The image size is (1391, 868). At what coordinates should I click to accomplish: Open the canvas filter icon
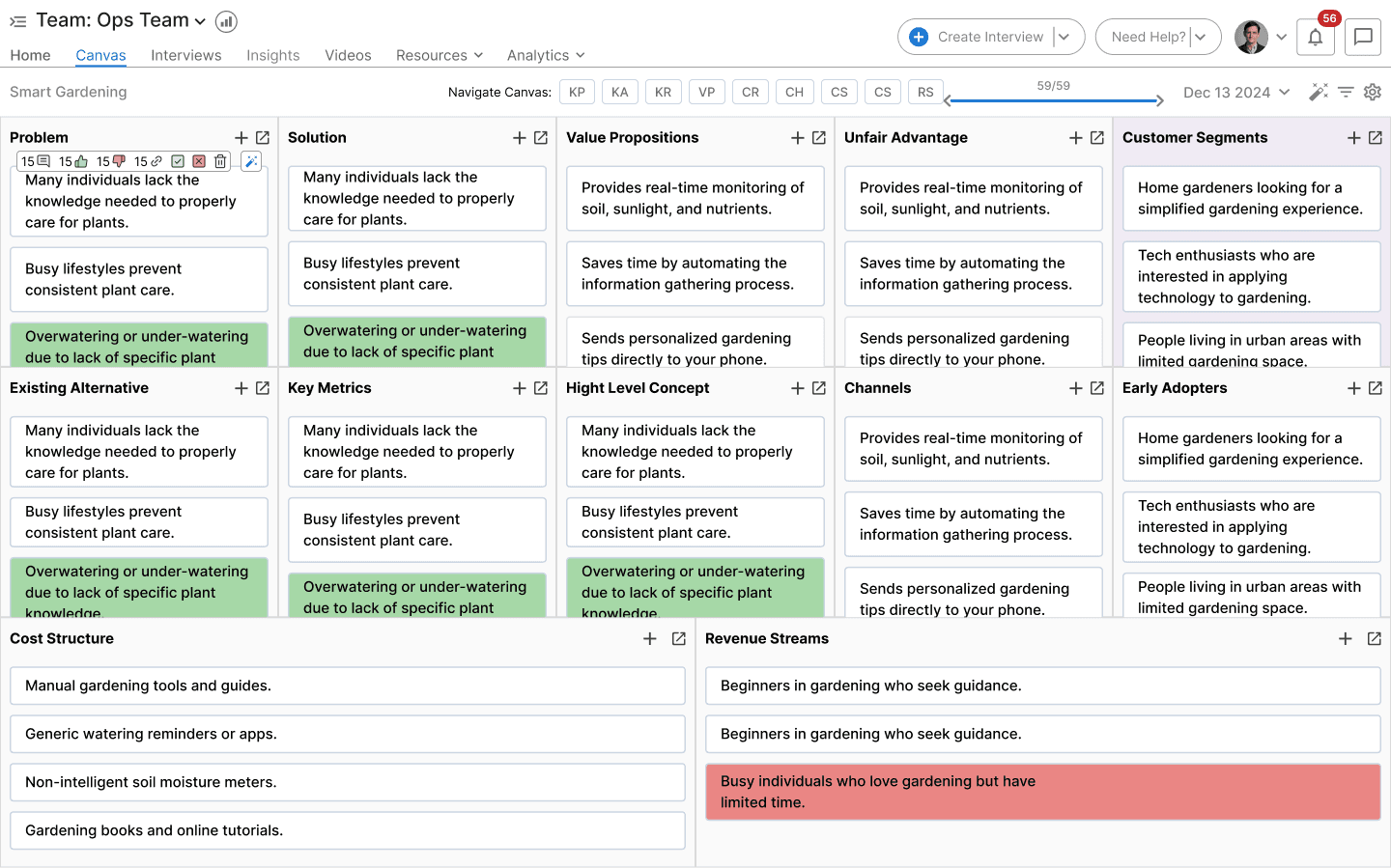click(1346, 92)
